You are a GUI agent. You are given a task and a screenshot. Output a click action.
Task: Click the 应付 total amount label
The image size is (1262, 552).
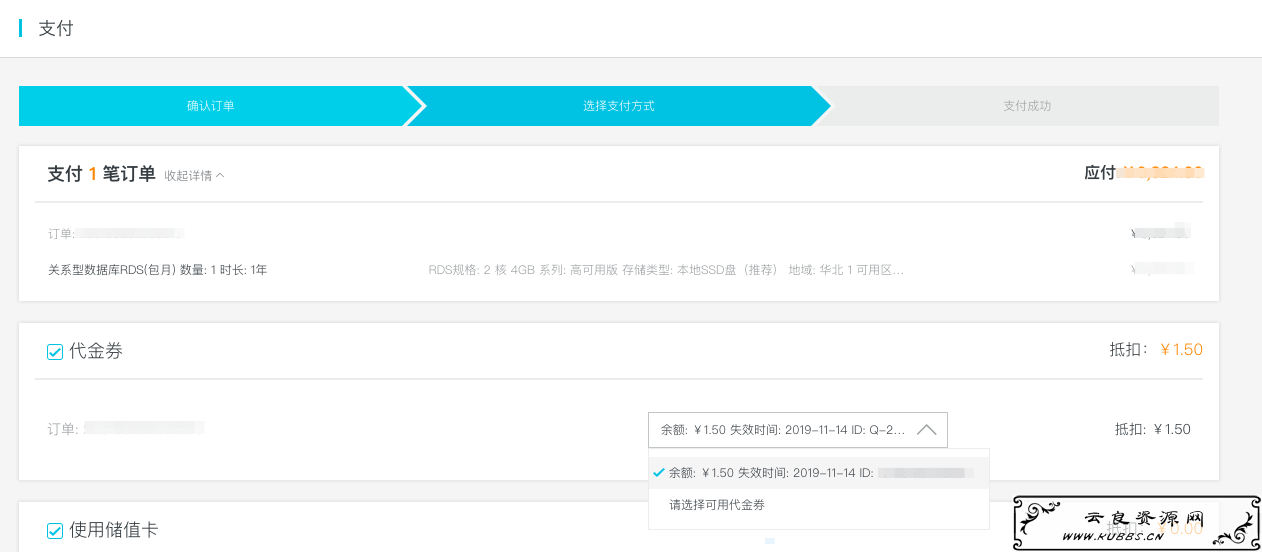[1099, 173]
